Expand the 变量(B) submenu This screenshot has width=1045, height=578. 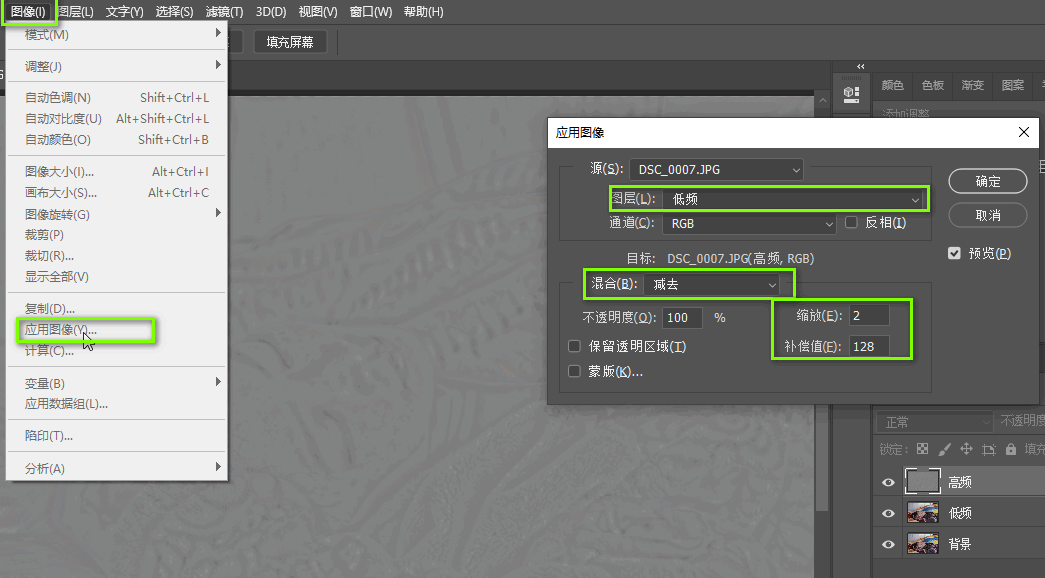point(117,383)
